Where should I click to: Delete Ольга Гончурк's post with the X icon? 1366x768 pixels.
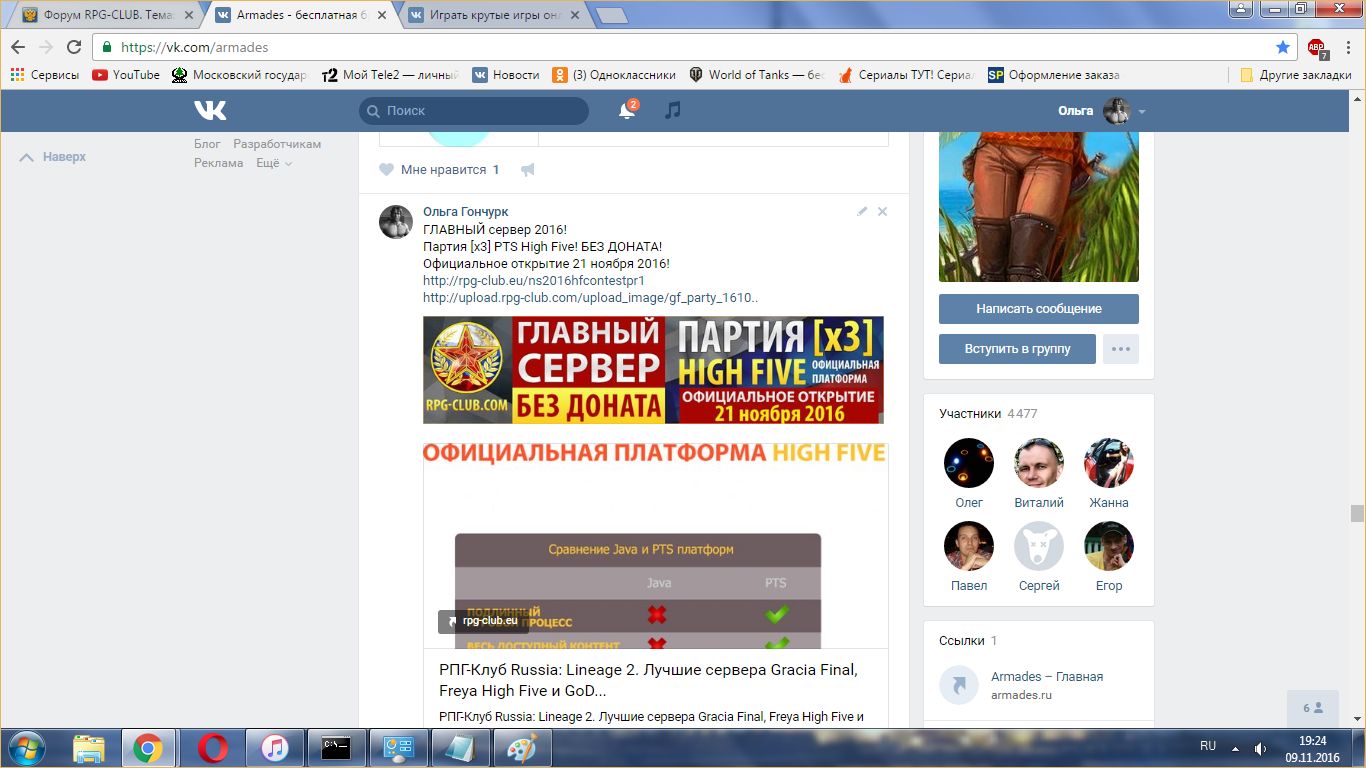coord(882,211)
